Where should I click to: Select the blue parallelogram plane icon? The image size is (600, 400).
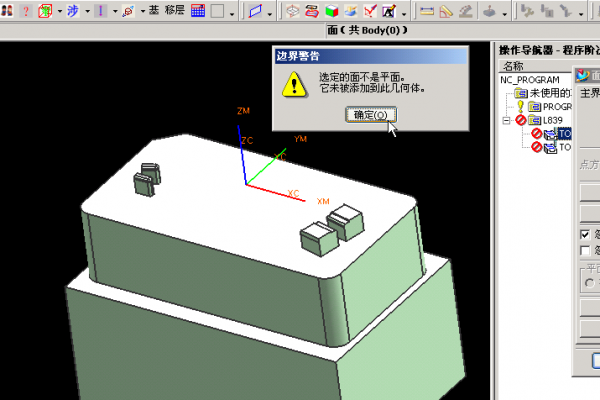(x=255, y=11)
